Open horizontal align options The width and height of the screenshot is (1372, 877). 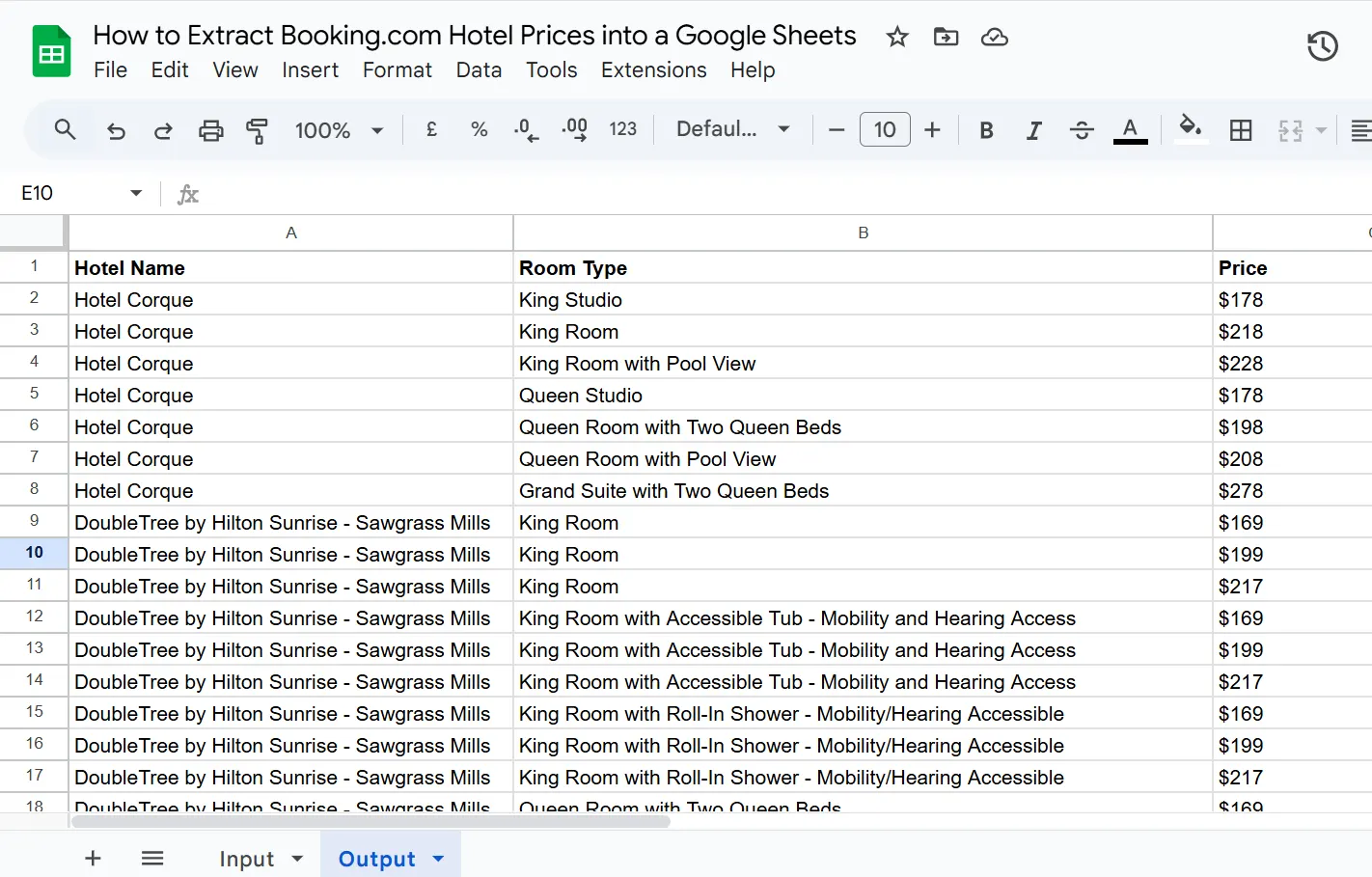[1360, 130]
